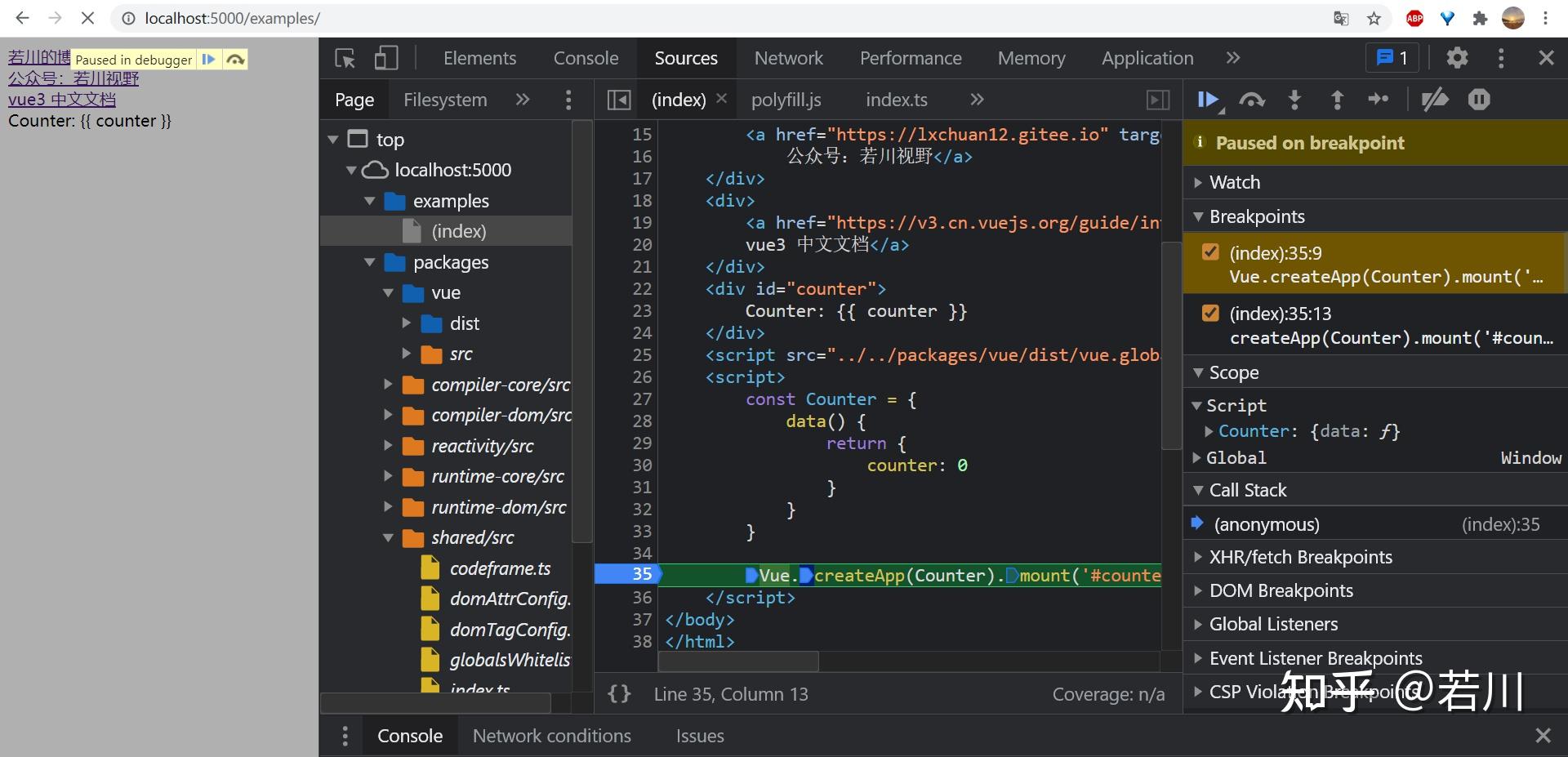Open the 公众号：若川视野 link

[x=73, y=78]
